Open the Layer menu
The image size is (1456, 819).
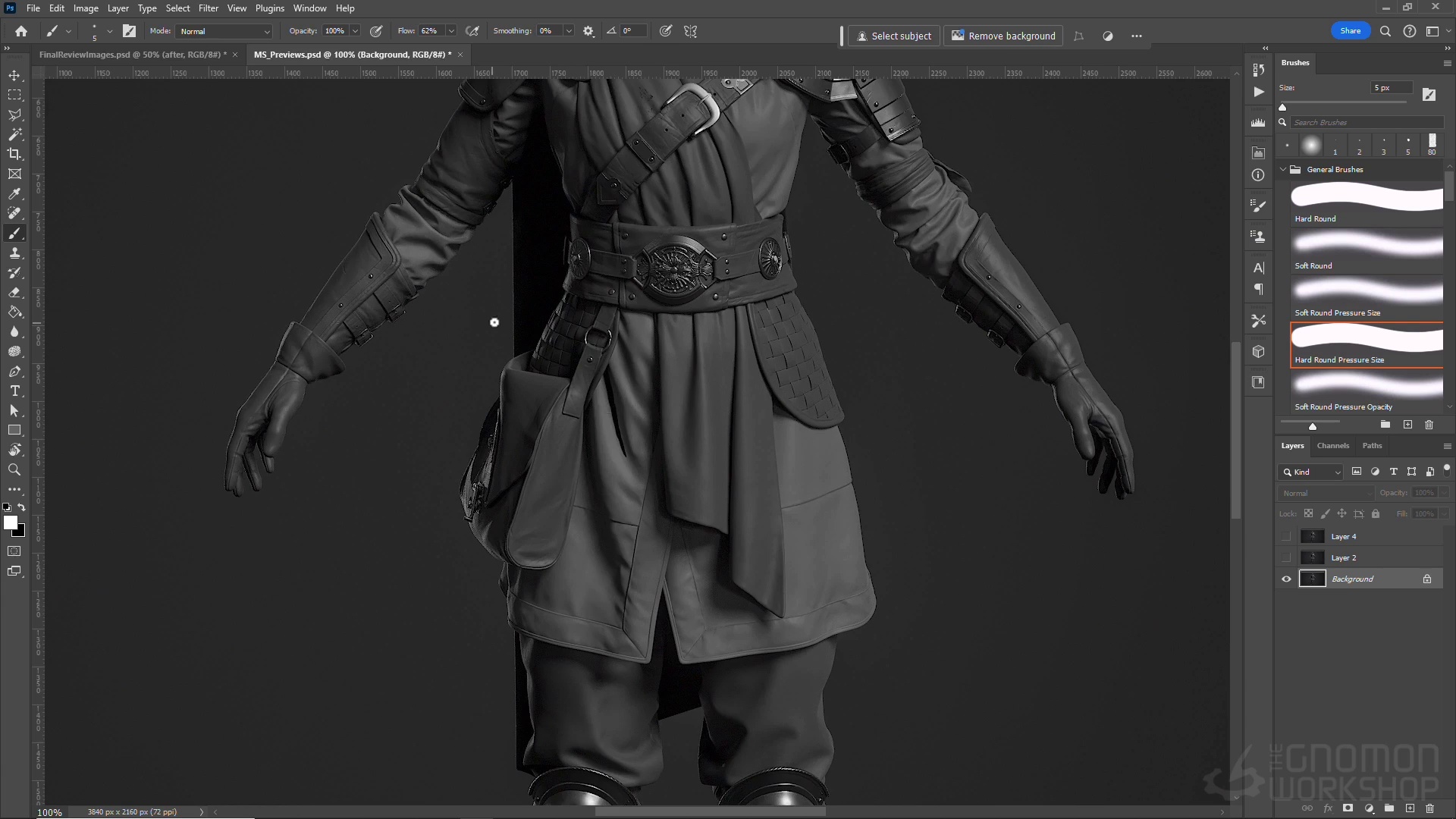[118, 8]
